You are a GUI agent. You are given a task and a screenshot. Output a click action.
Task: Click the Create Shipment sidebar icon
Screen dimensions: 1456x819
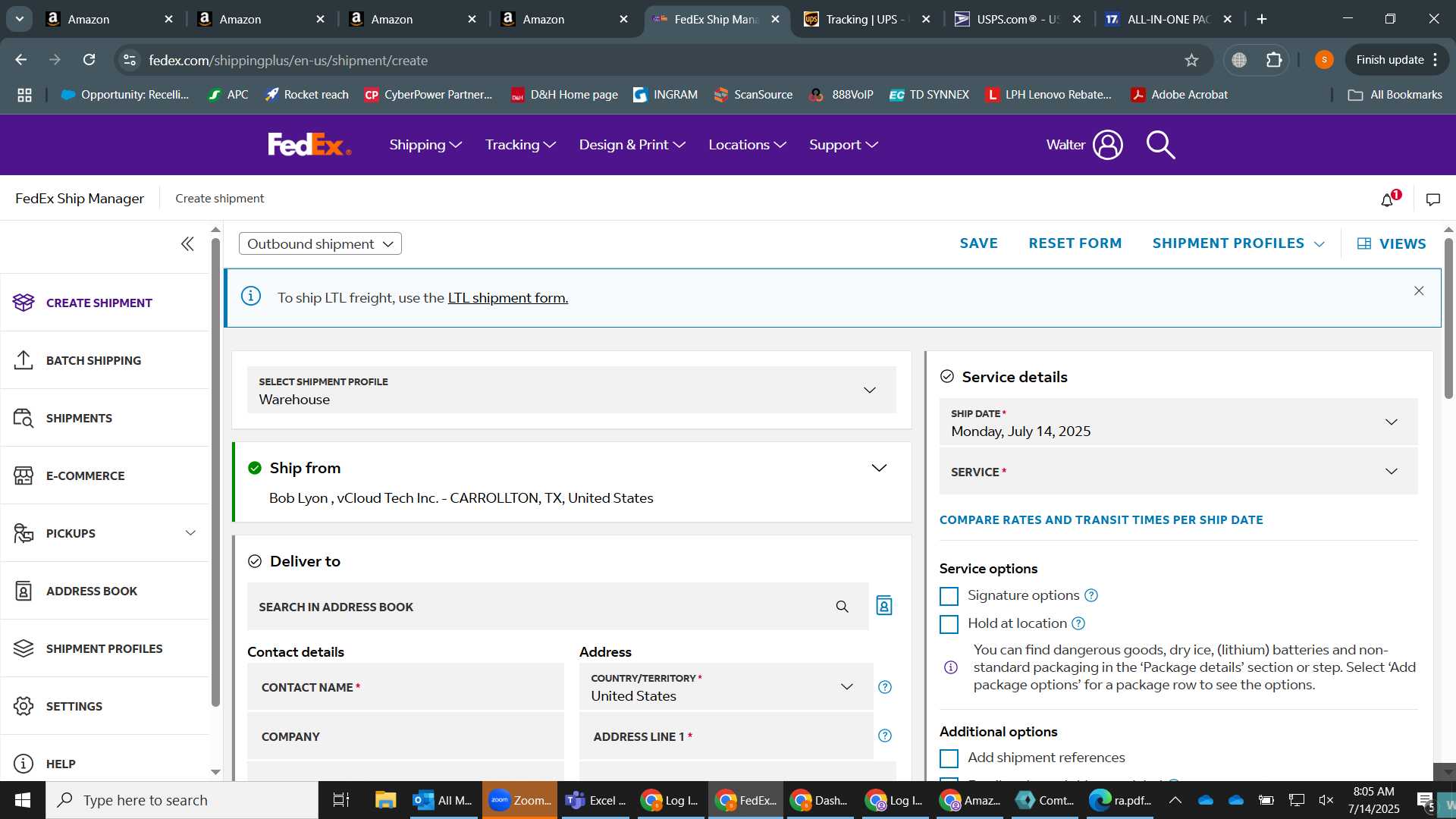24,303
